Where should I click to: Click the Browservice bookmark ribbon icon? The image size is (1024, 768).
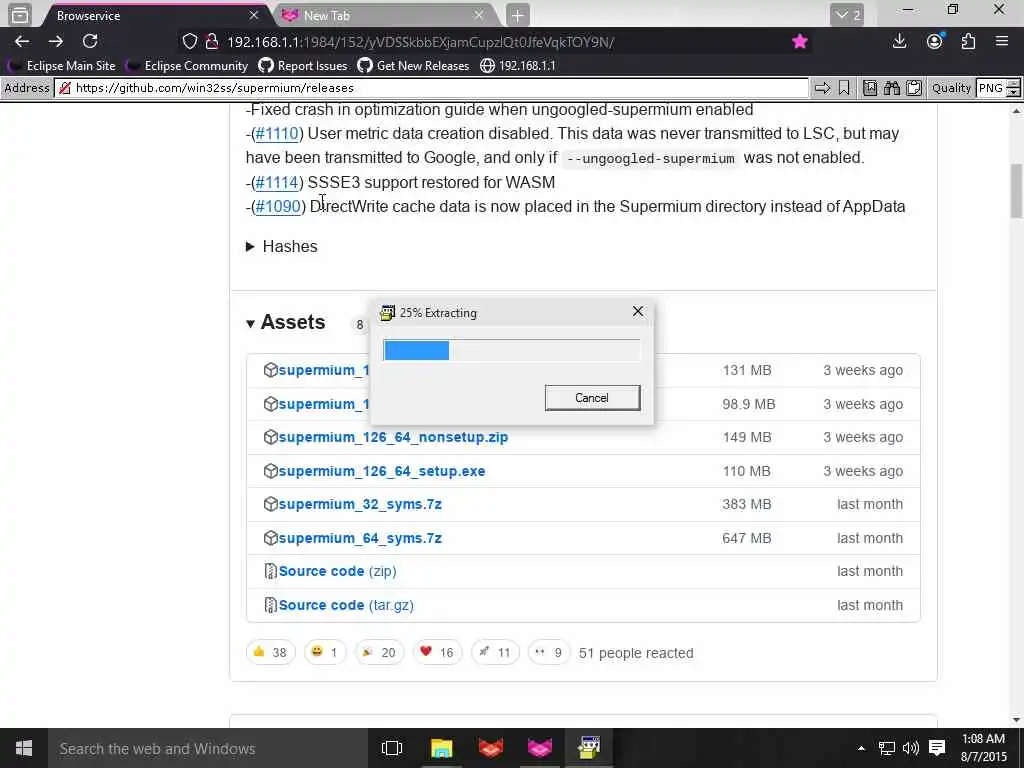(844, 88)
